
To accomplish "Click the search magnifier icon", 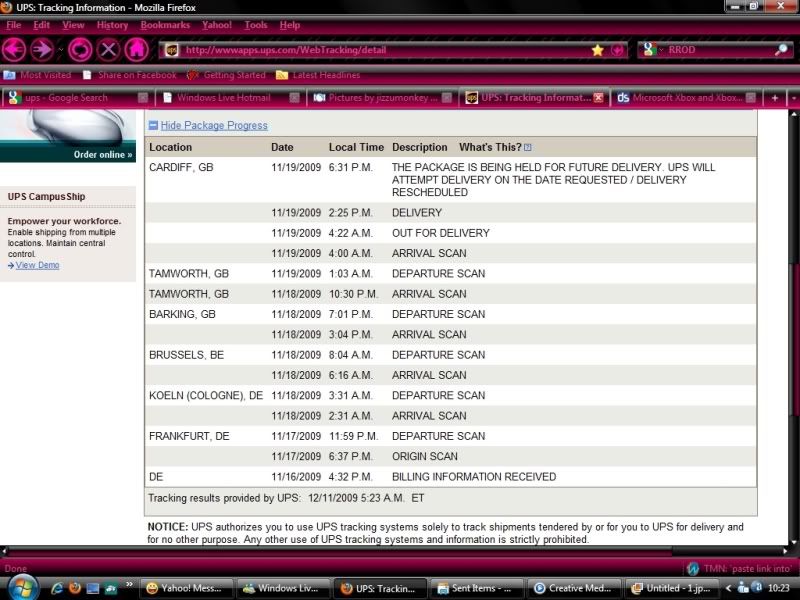I will click(781, 50).
